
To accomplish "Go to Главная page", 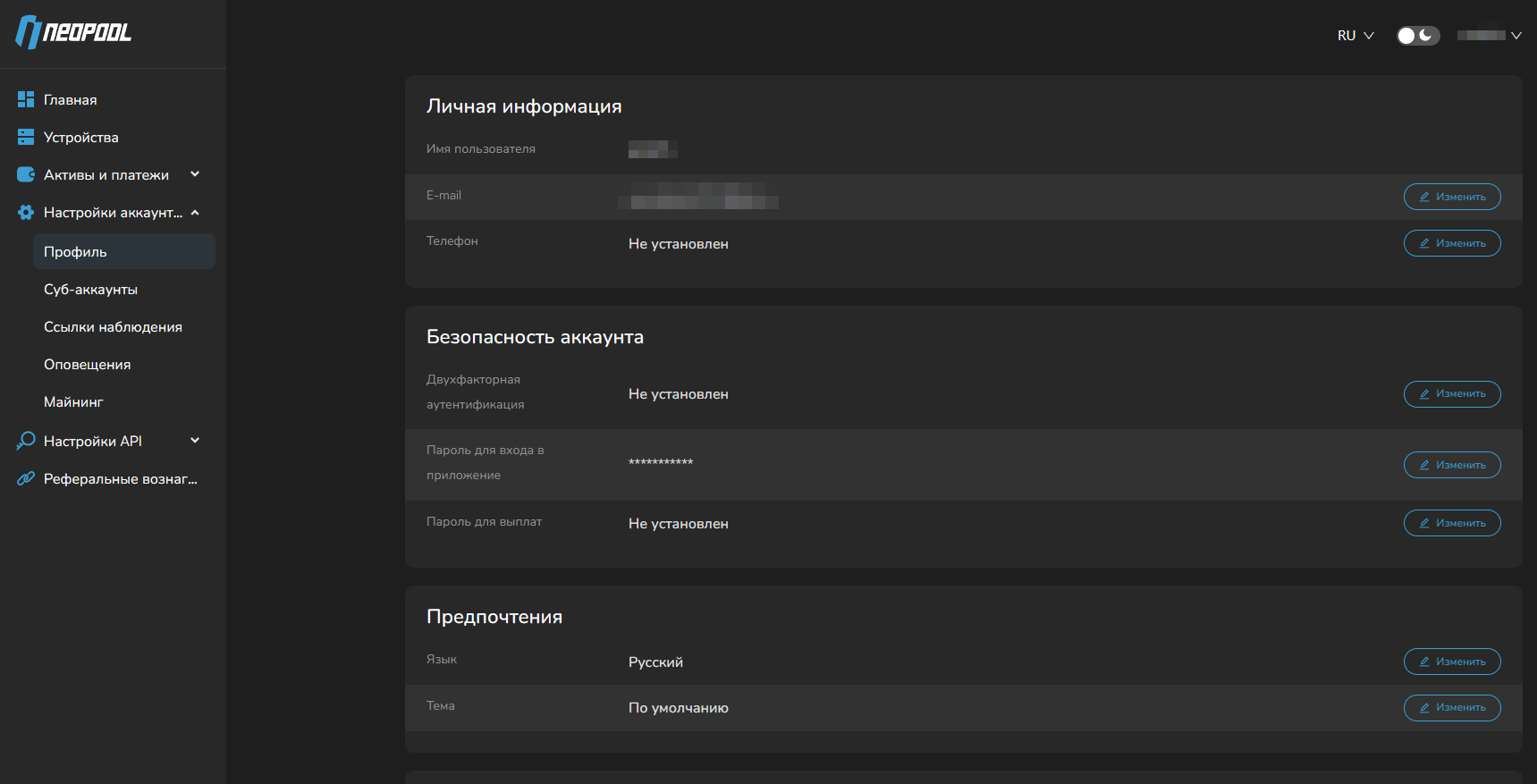I will pyautogui.click(x=71, y=100).
